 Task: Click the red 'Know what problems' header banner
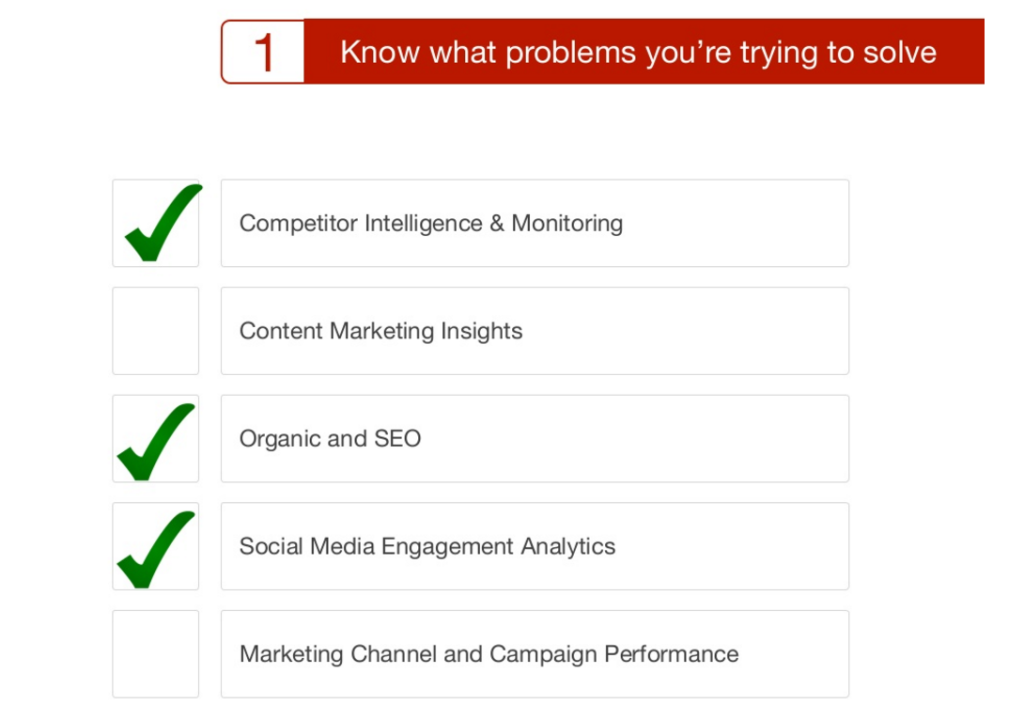tap(644, 52)
